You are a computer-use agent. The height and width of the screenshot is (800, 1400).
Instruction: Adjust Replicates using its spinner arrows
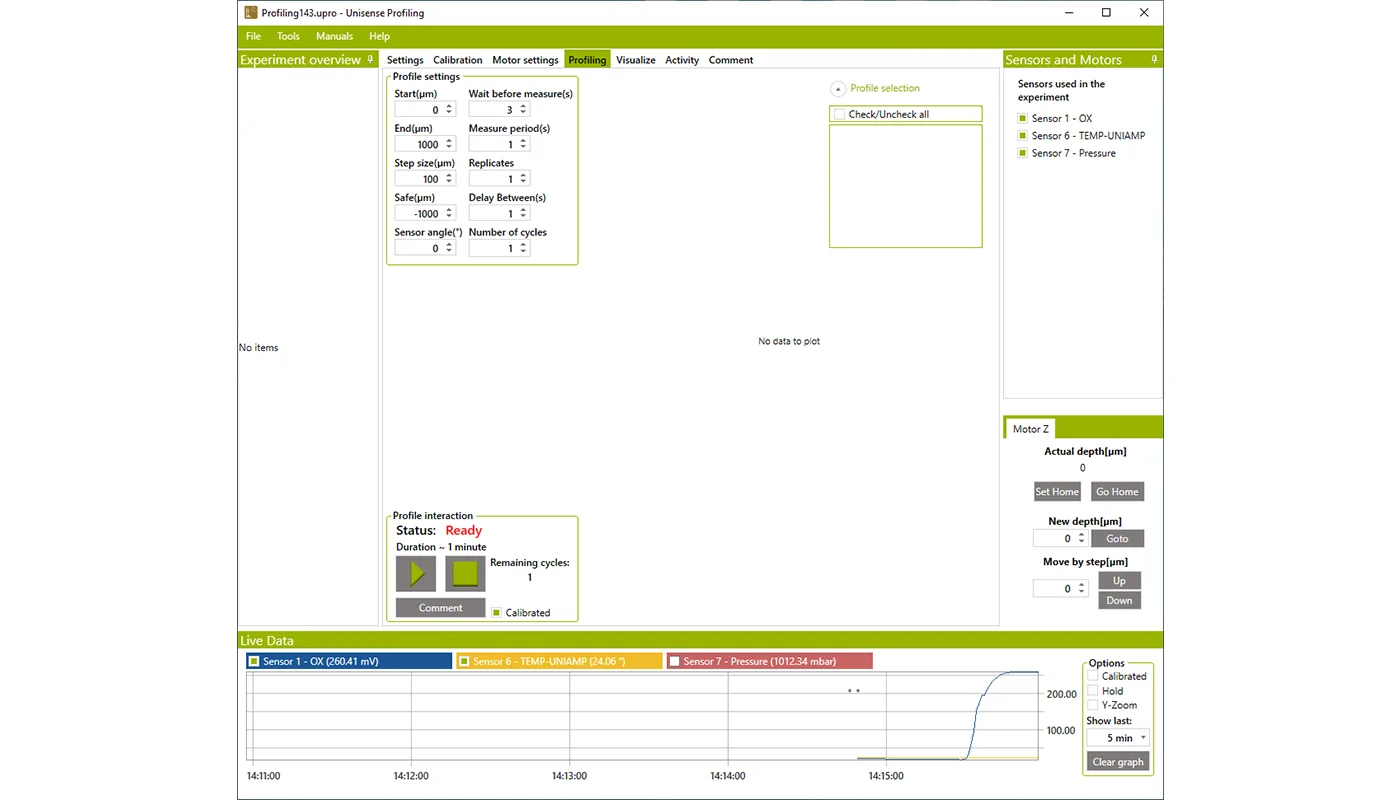523,179
